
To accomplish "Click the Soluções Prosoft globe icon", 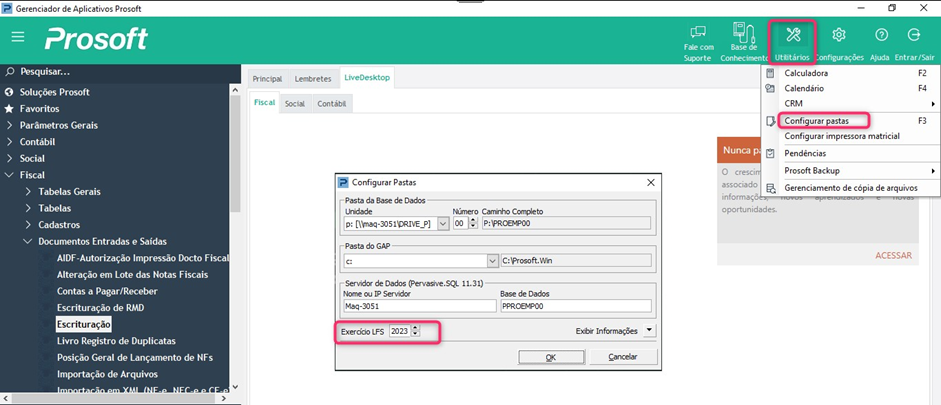I will click(x=9, y=92).
